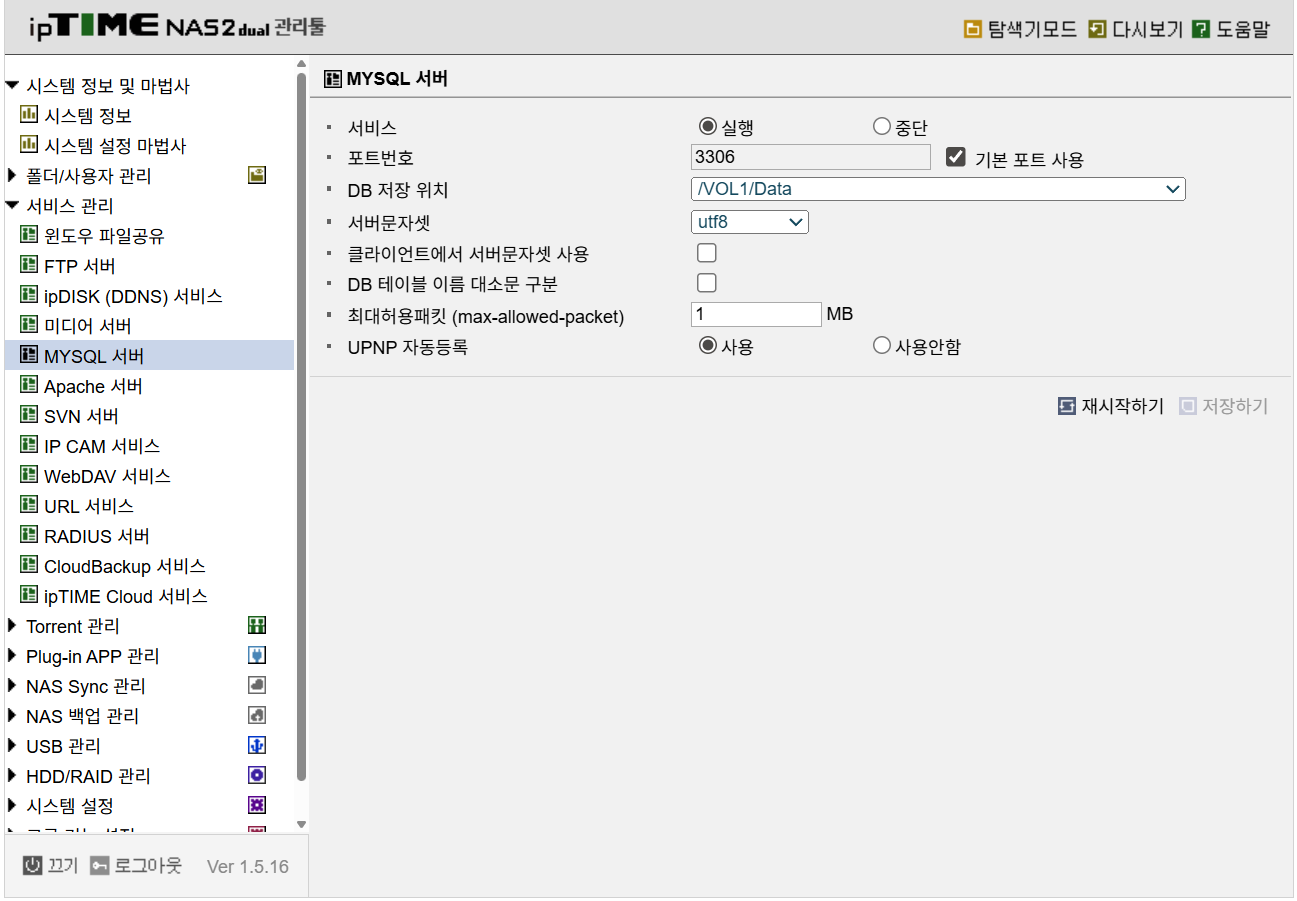The height and width of the screenshot is (901, 1297).
Task: Open the Torrent 관리 icon beside the label
Action: click(x=256, y=625)
